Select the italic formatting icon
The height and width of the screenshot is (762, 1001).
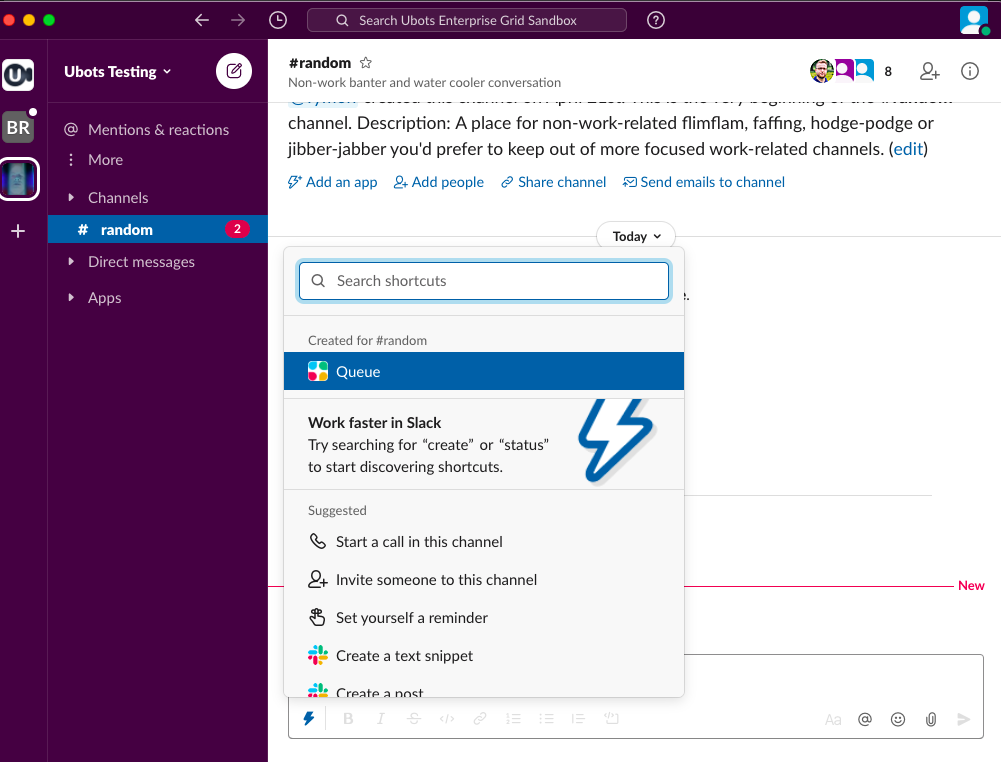click(381, 718)
